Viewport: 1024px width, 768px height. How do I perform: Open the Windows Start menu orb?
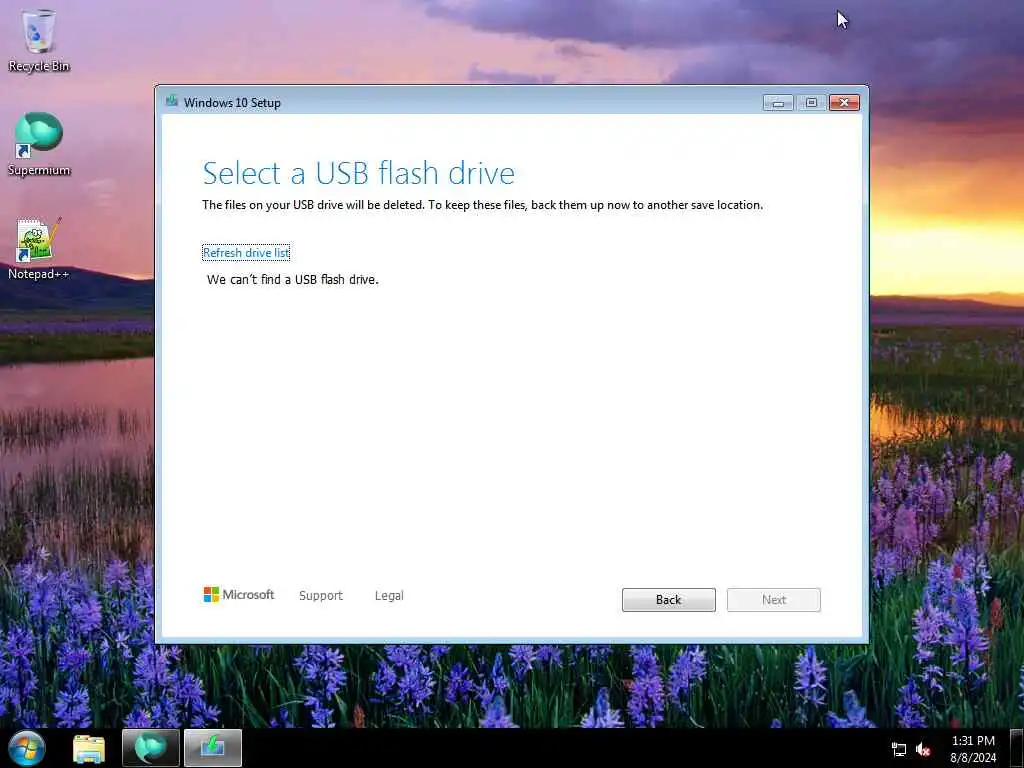pos(27,748)
